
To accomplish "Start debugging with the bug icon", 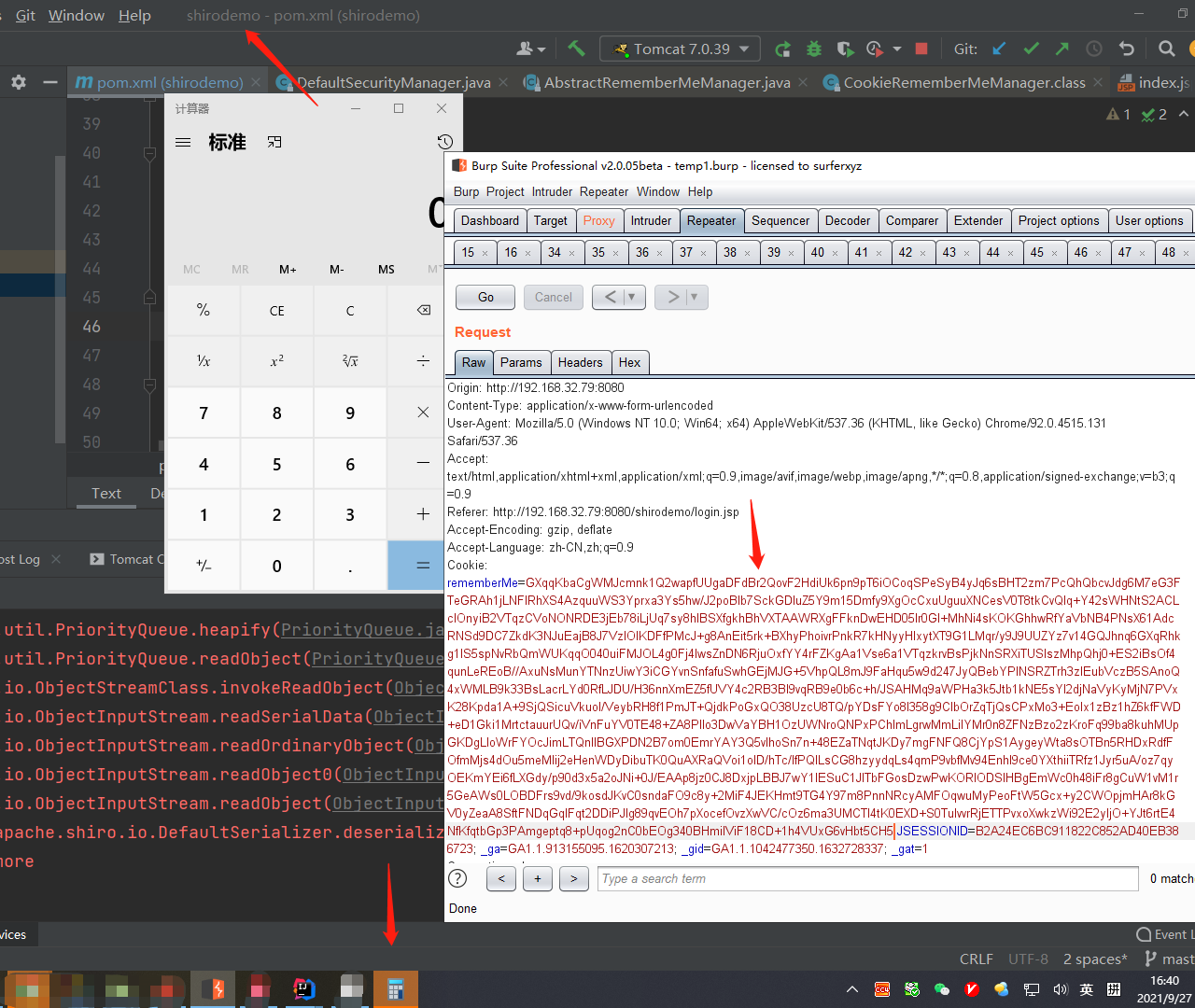I will point(813,49).
